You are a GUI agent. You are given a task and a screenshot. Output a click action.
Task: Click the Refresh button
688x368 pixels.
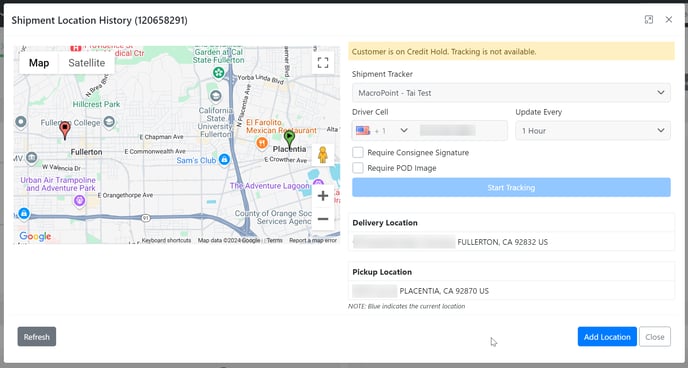(37, 337)
